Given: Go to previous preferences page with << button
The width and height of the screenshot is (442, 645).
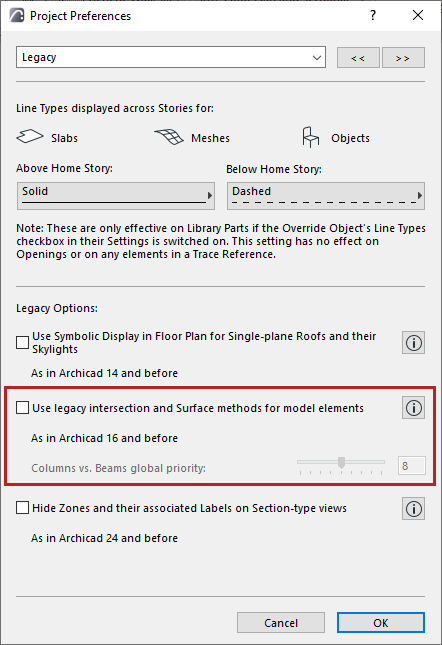Looking at the screenshot, I should click(x=358, y=58).
